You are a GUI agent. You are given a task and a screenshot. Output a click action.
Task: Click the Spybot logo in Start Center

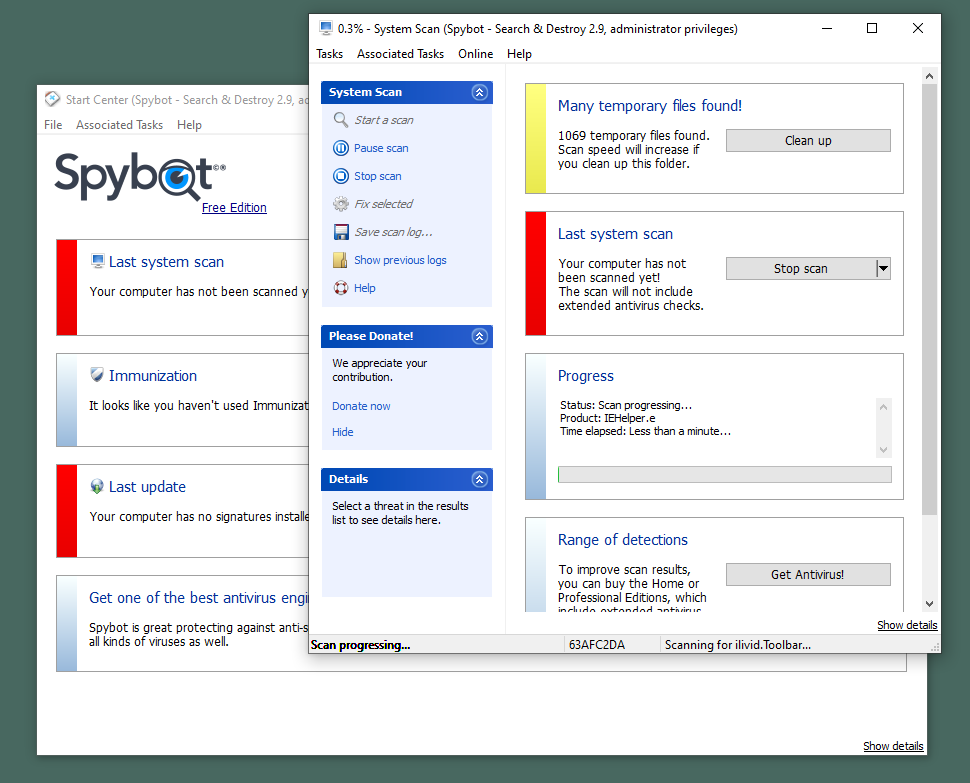[x=140, y=176]
